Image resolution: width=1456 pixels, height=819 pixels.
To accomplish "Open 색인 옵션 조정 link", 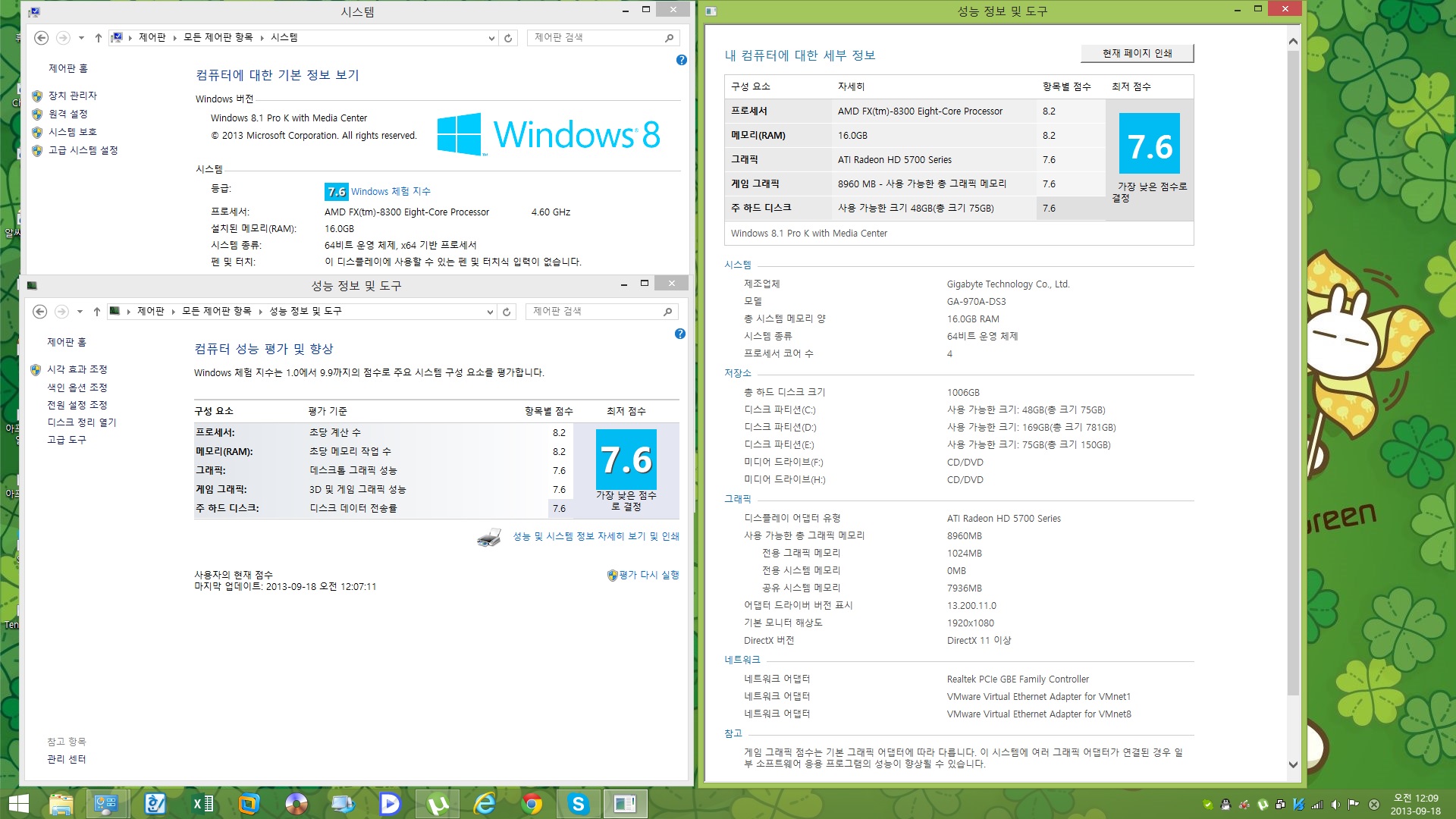I will [77, 388].
